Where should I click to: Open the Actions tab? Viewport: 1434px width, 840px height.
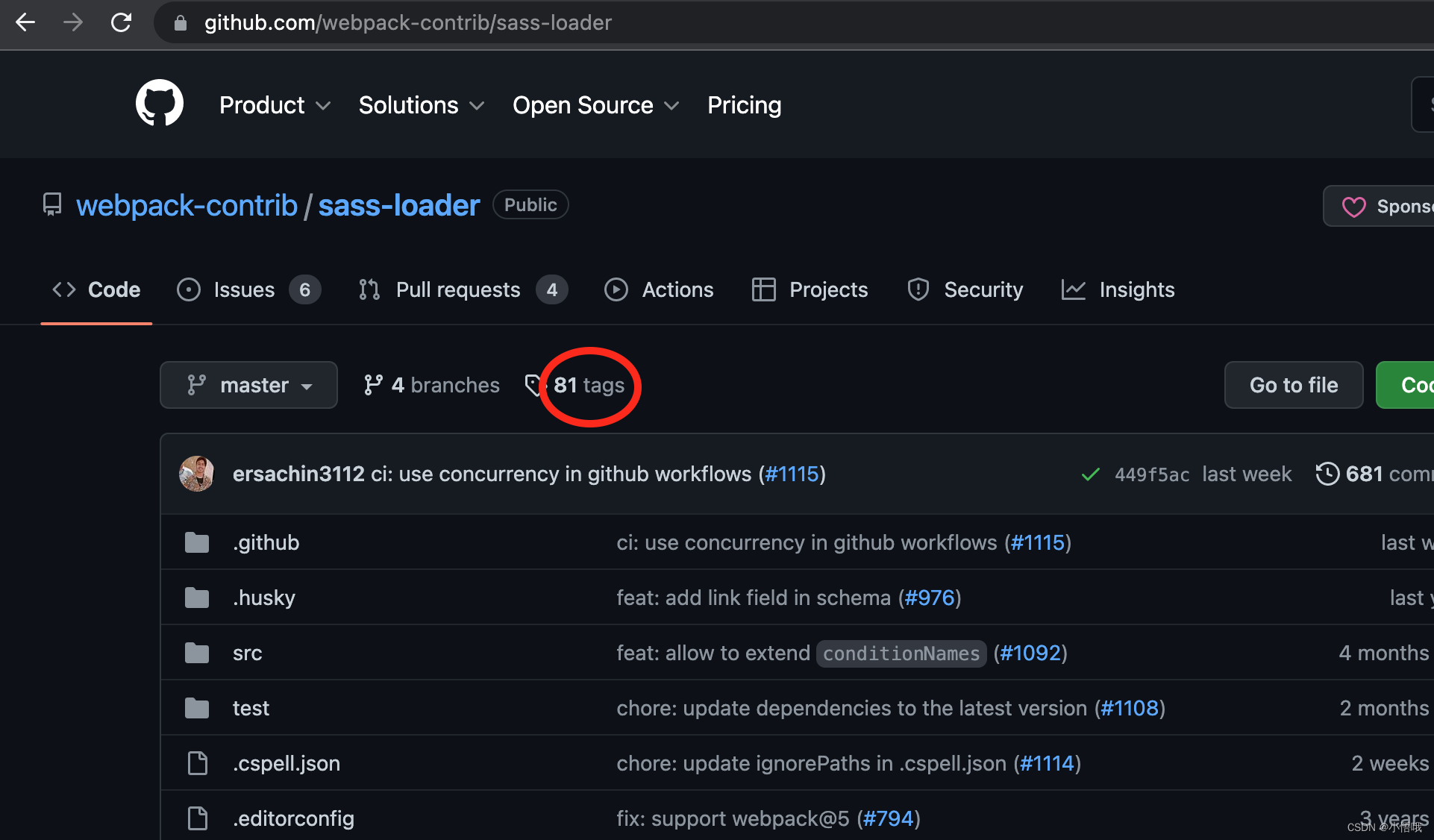click(659, 289)
